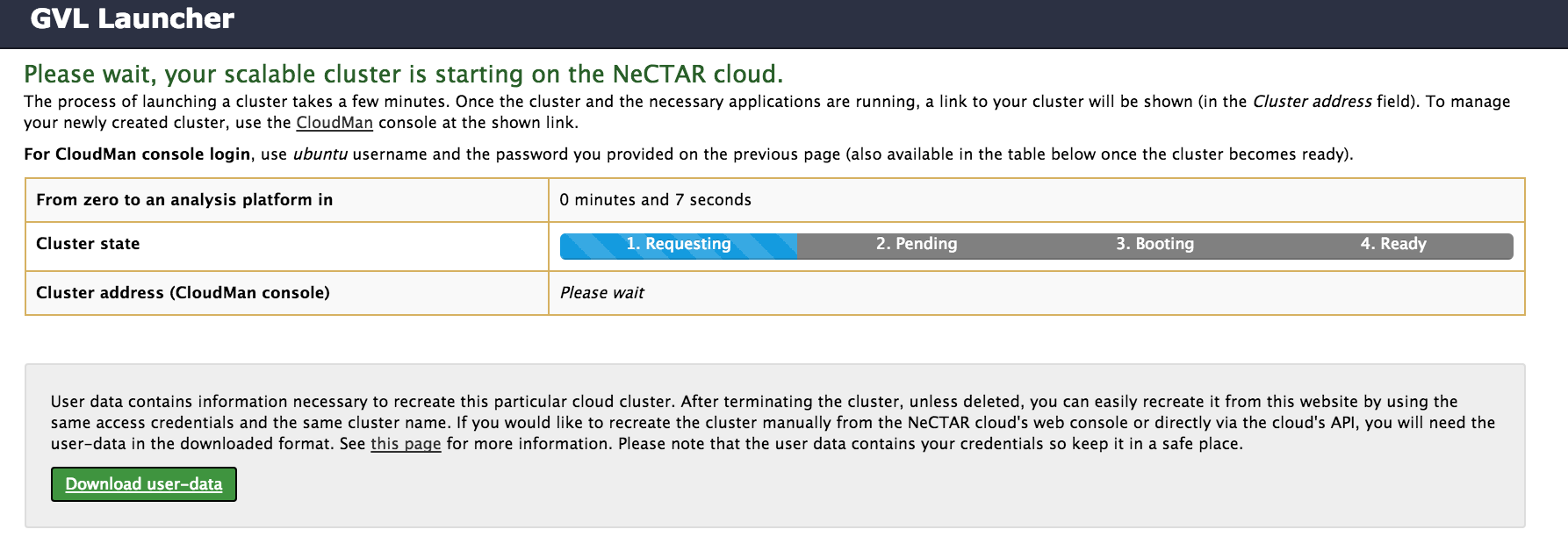The image size is (1568, 558).
Task: Click the elapsed time '0 minutes and 7 seconds'
Action: tap(655, 200)
